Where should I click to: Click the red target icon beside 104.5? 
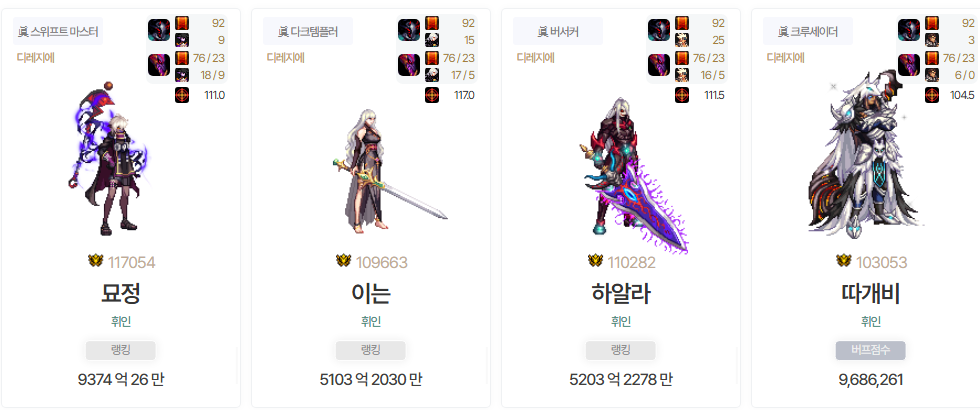[x=932, y=96]
